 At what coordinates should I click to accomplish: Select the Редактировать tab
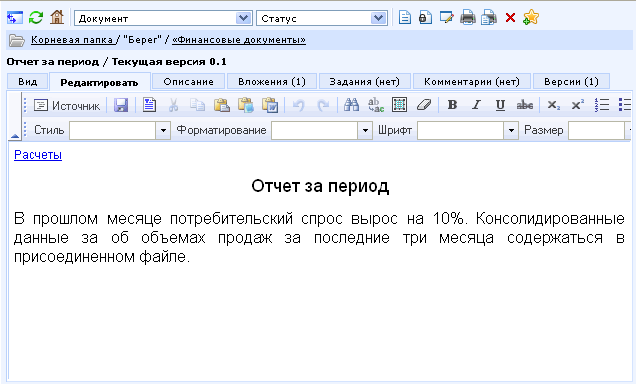pos(99,82)
